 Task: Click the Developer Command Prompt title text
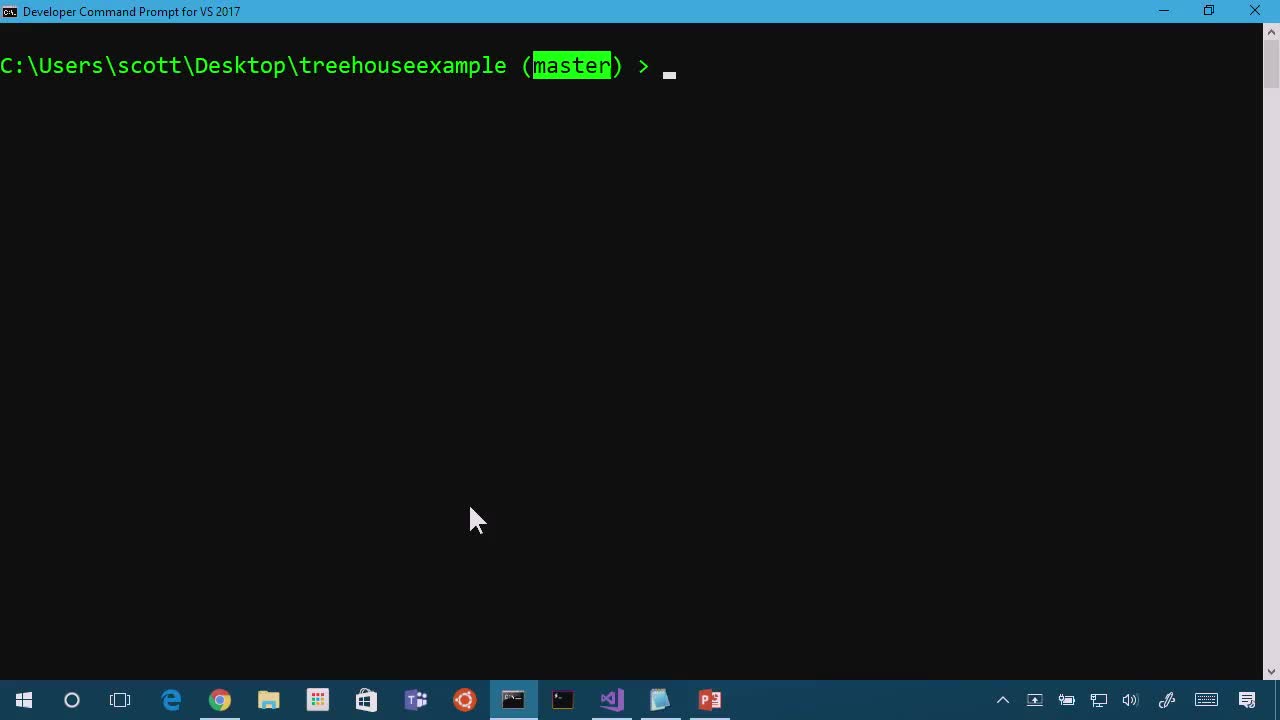pos(131,12)
